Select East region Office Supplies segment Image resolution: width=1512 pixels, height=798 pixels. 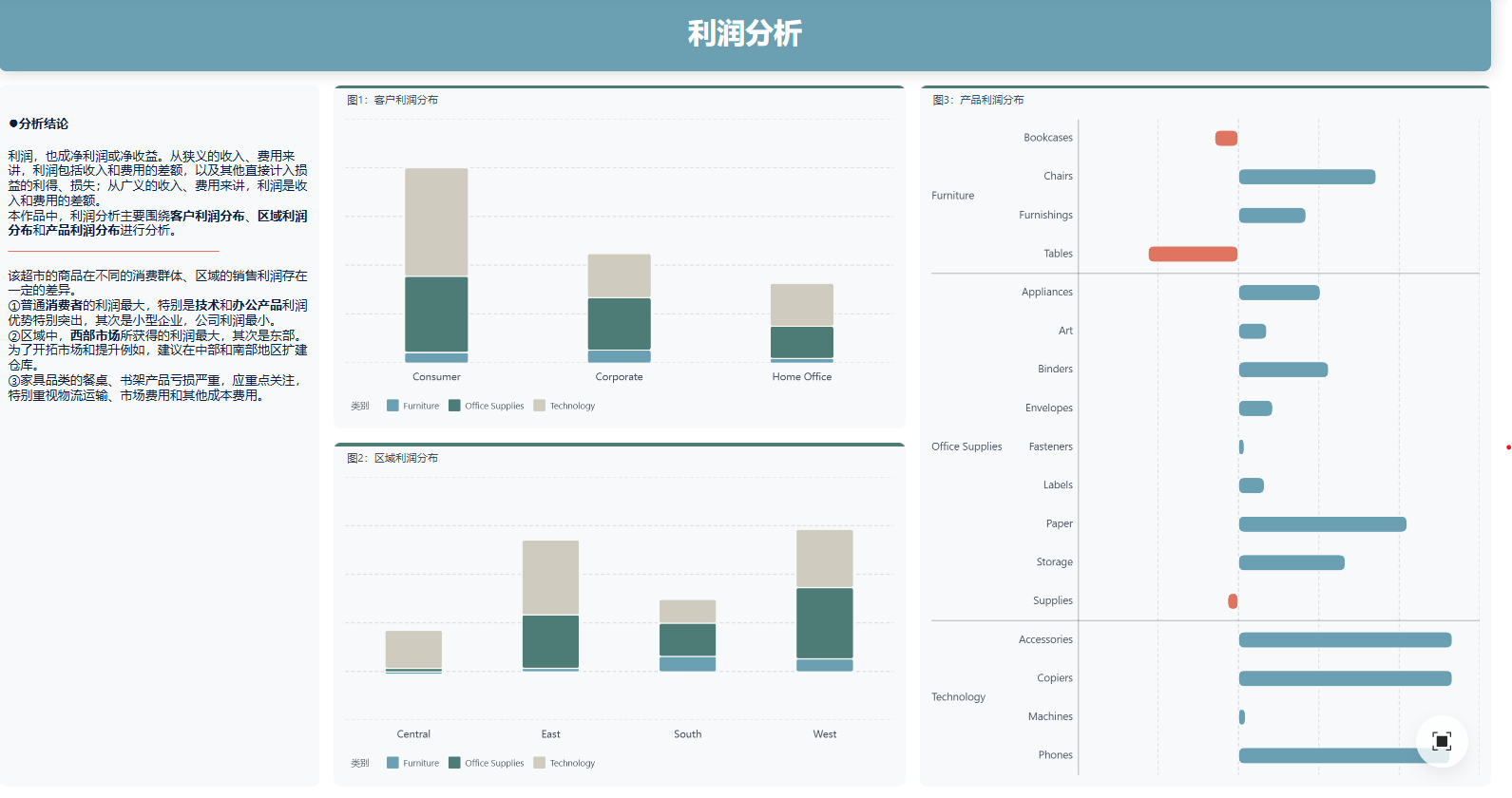(x=550, y=641)
